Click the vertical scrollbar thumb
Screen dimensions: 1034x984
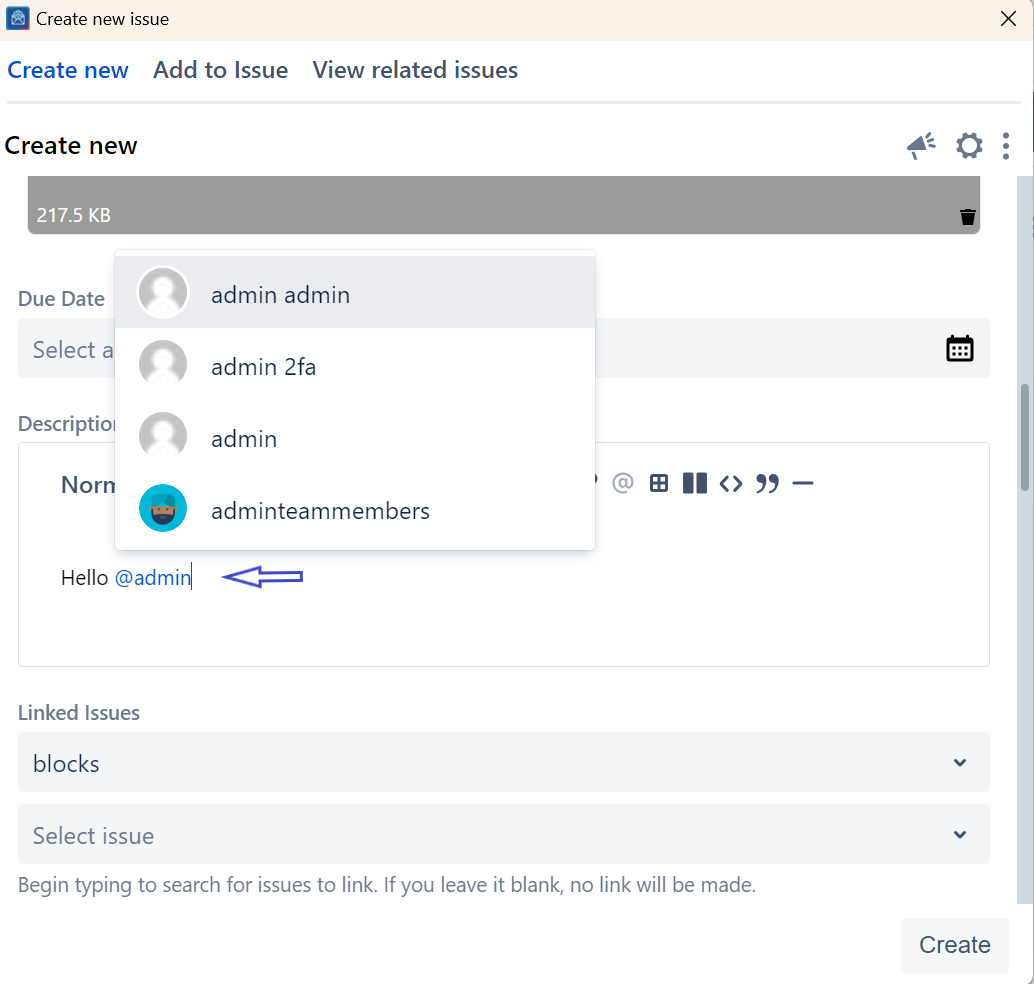pos(1024,437)
